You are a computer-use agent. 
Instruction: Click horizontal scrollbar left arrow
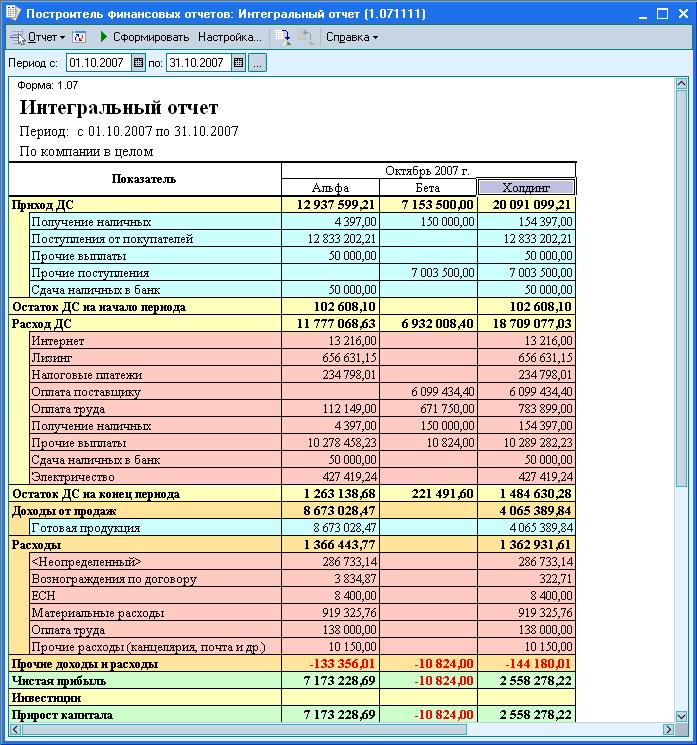pyautogui.click(x=15, y=729)
